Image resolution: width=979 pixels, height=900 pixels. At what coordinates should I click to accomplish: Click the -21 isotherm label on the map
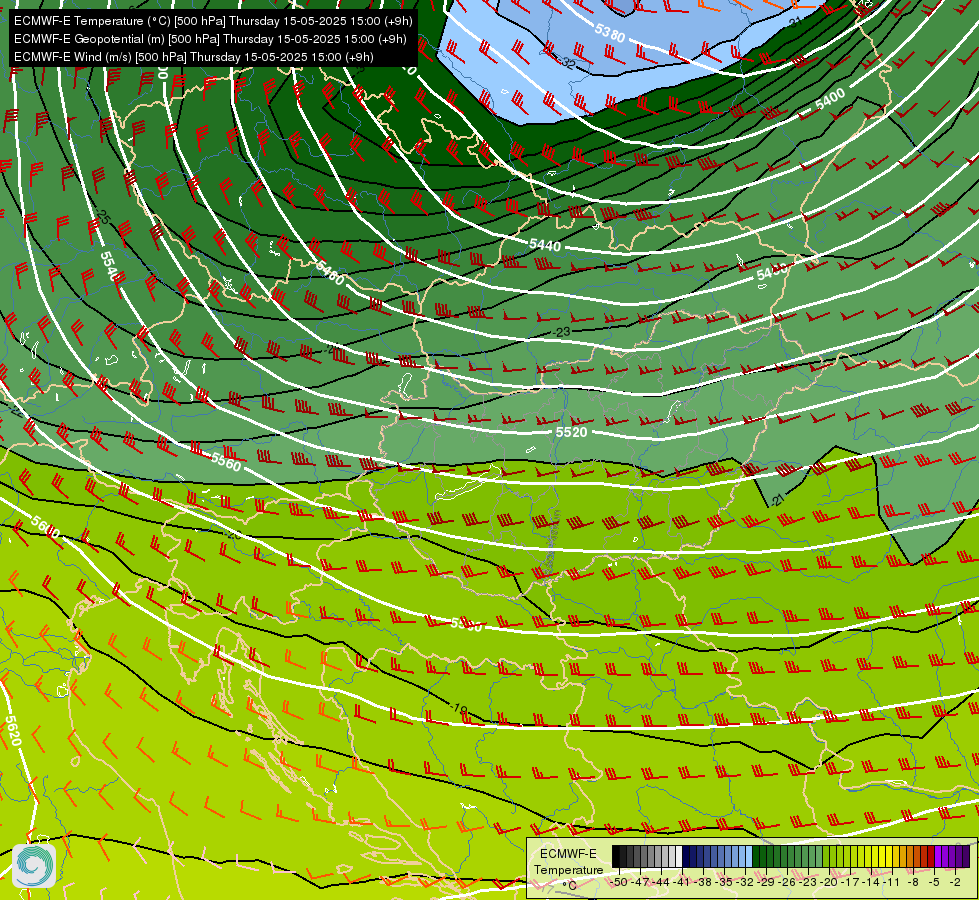pyautogui.click(x=776, y=500)
